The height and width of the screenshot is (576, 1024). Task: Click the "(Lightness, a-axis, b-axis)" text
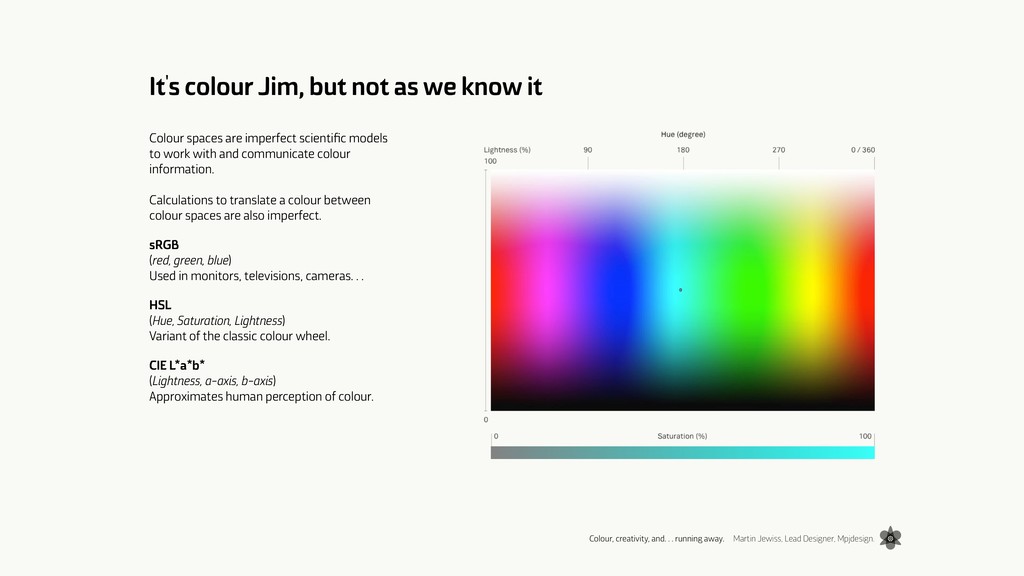tap(212, 381)
